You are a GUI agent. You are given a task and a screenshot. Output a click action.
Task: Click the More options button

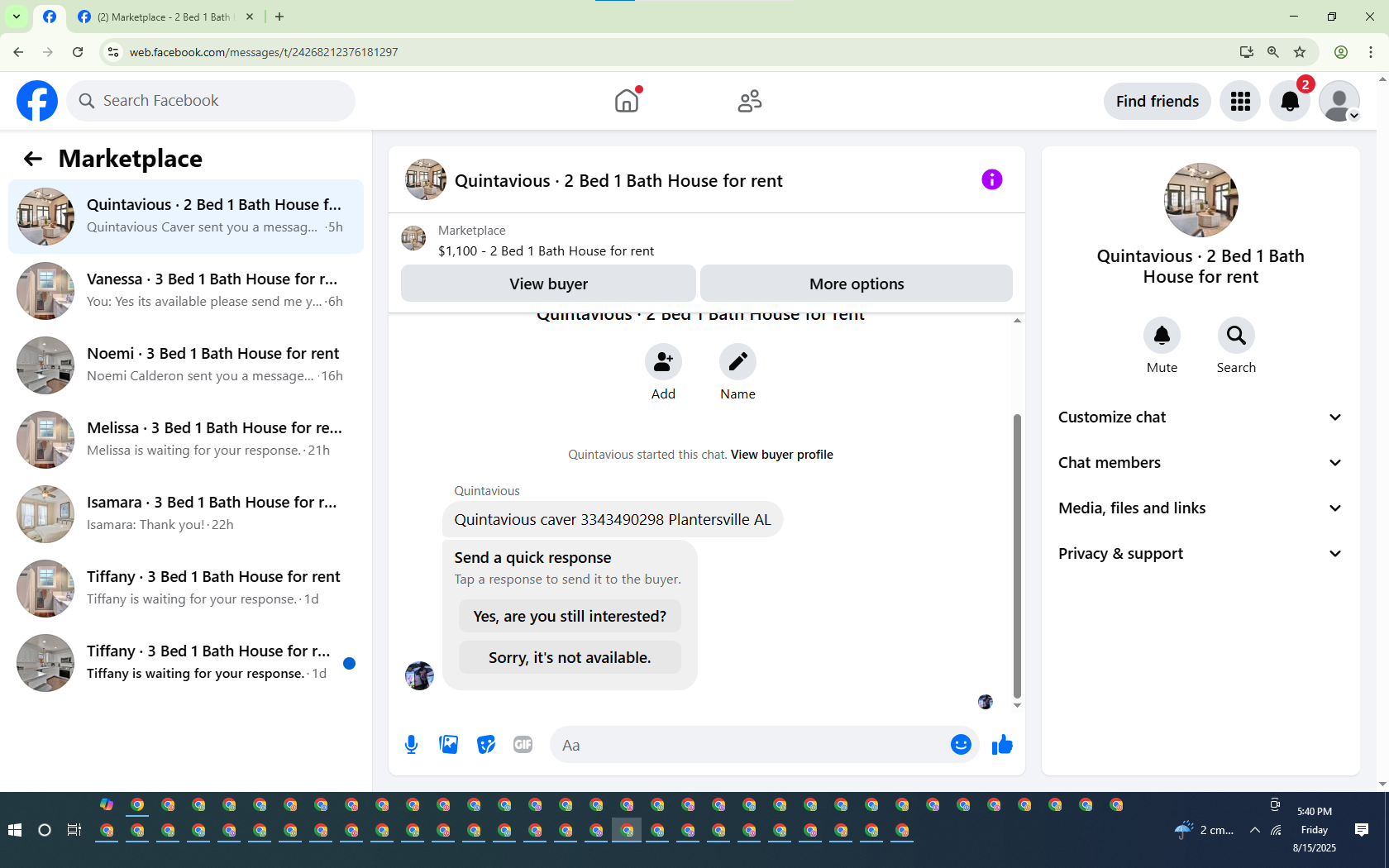[x=857, y=284]
